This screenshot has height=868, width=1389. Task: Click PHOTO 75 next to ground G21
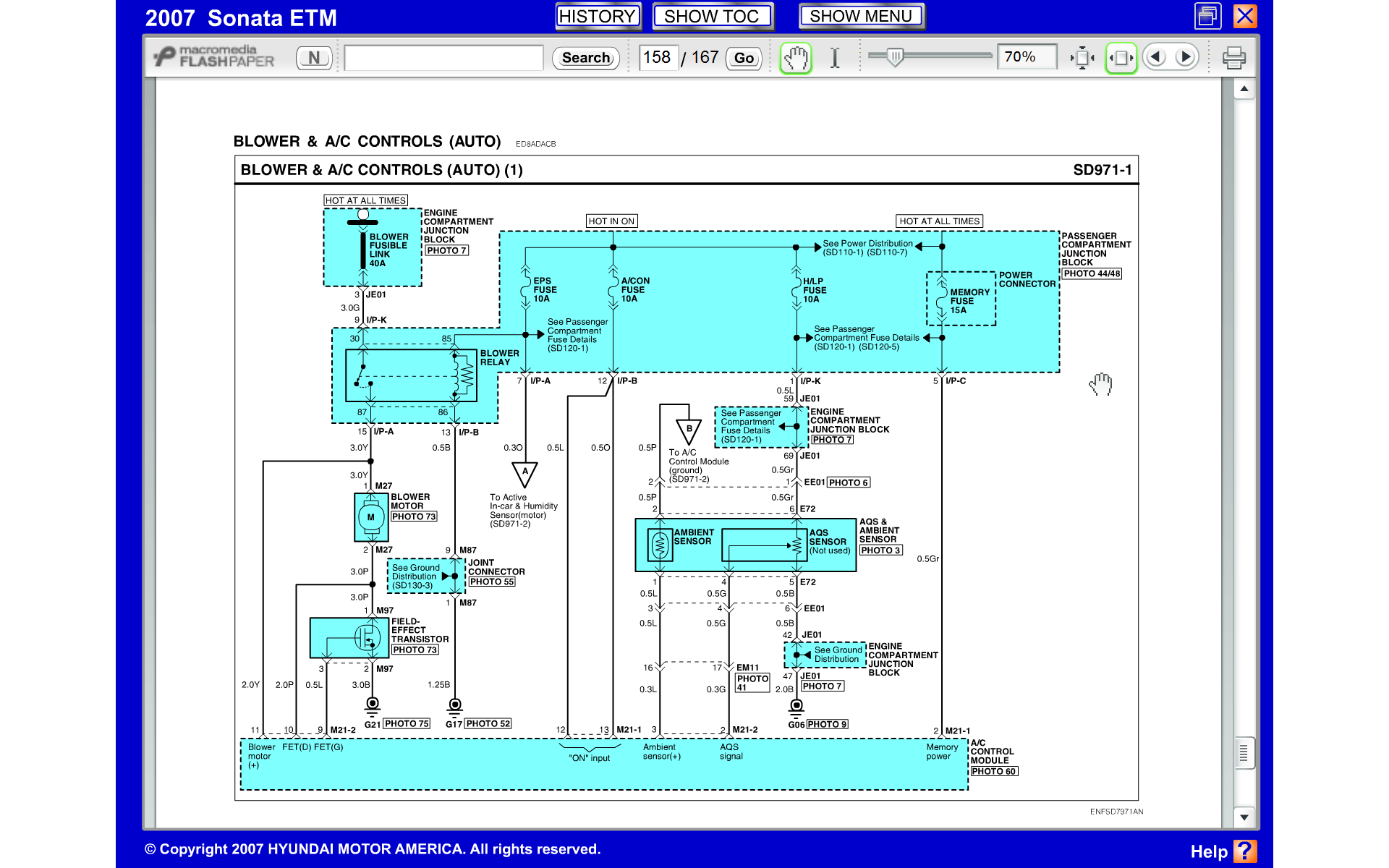pyautogui.click(x=407, y=723)
